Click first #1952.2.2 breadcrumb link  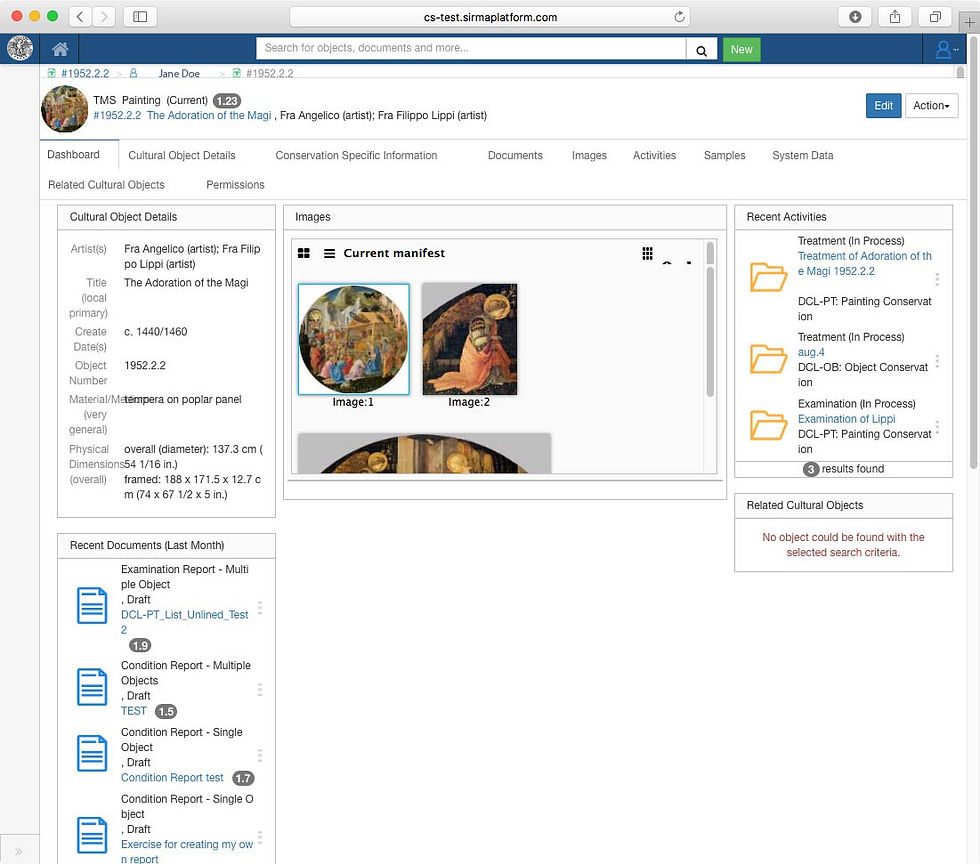click(84, 73)
